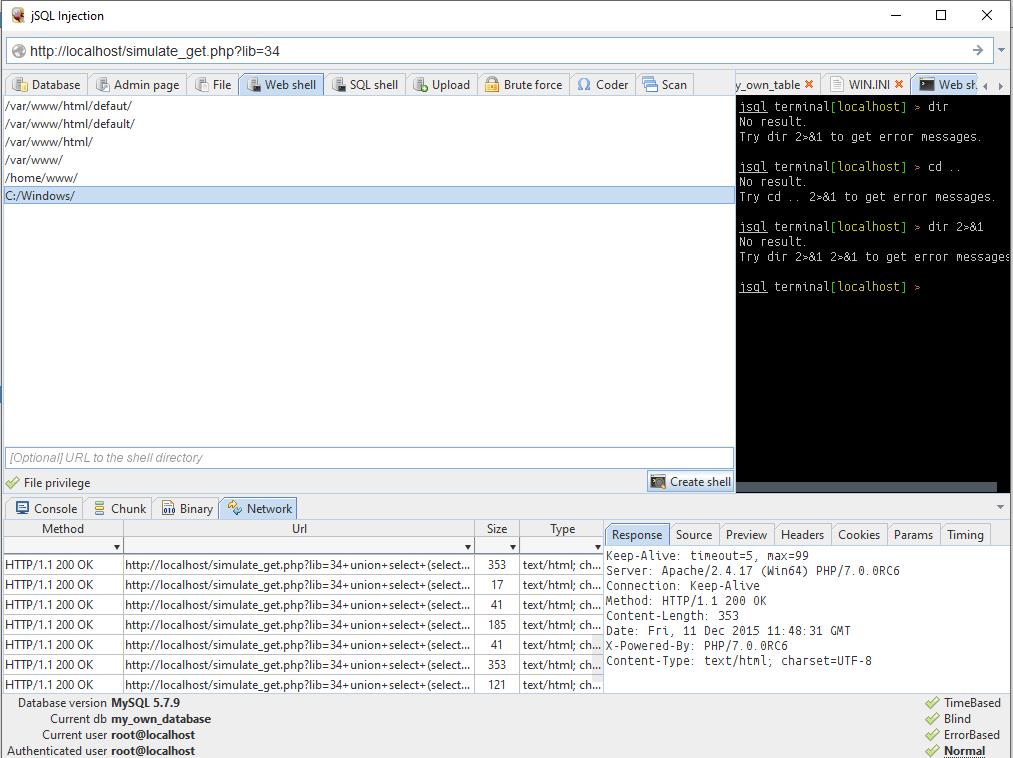
Task: Open the Method column filter dropdown
Action: (x=116, y=547)
